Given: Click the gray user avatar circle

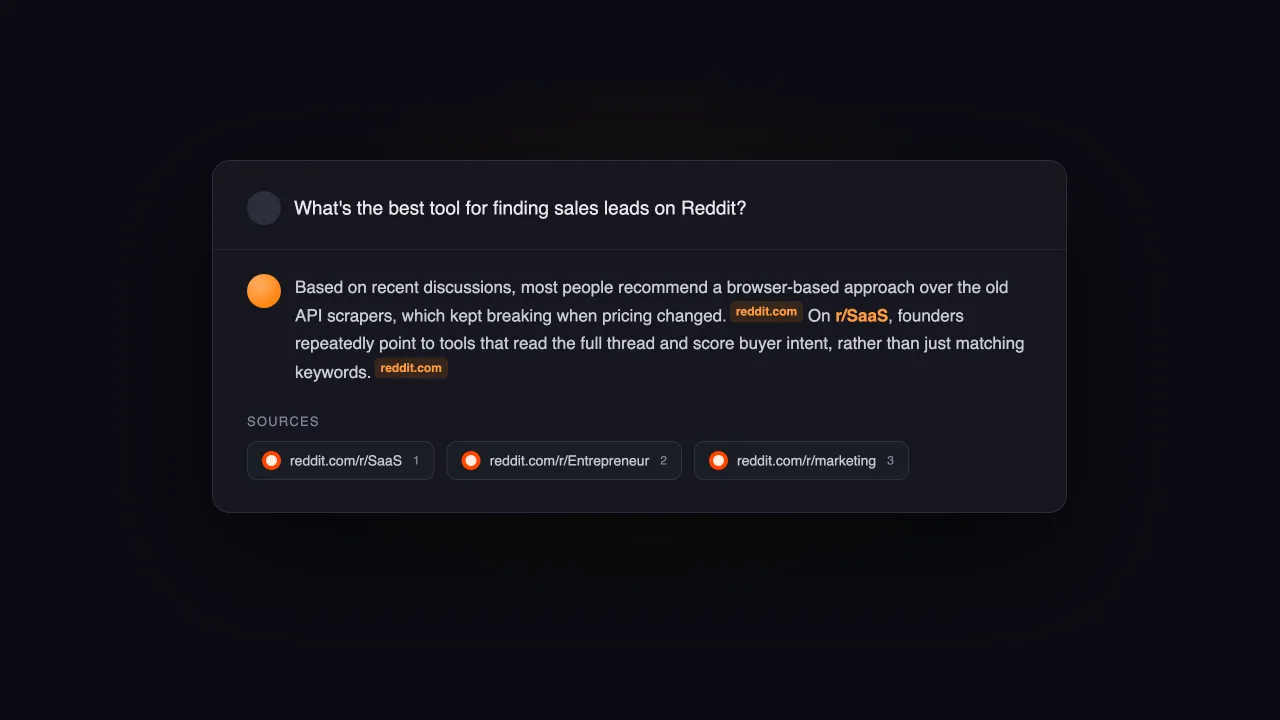Looking at the screenshot, I should coord(264,208).
